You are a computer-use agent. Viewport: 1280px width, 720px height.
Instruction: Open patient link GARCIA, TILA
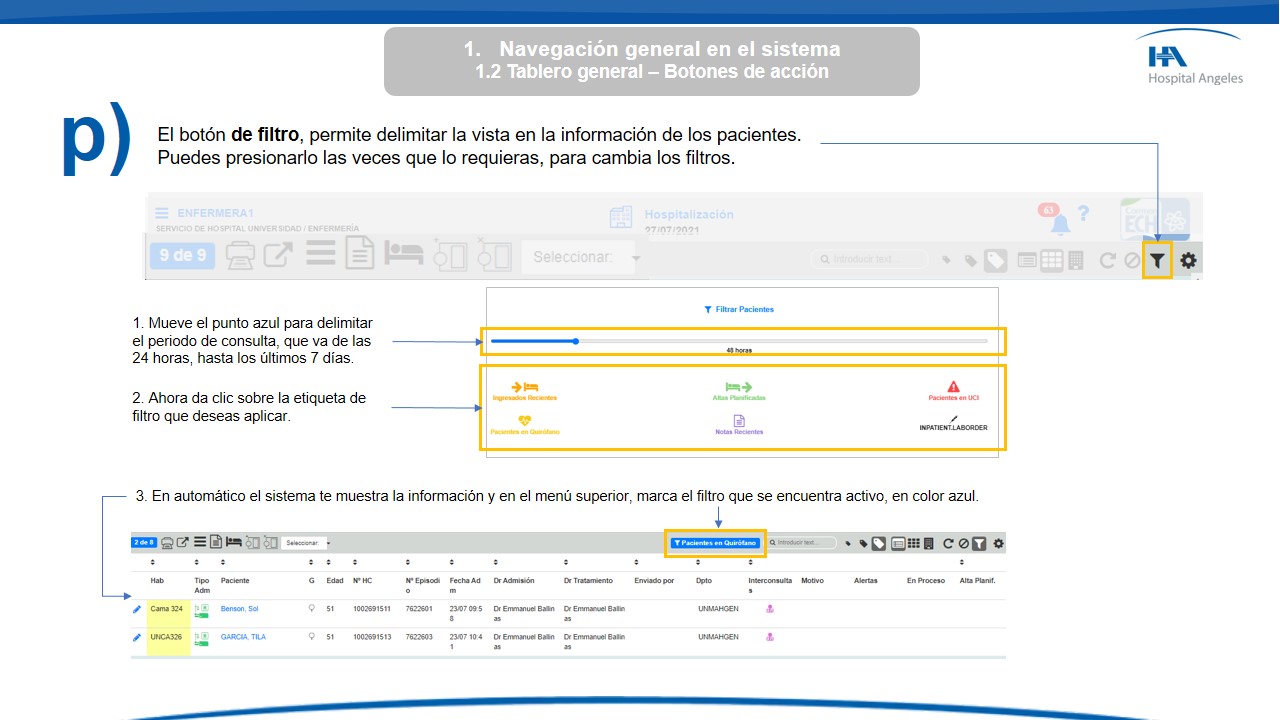point(243,637)
